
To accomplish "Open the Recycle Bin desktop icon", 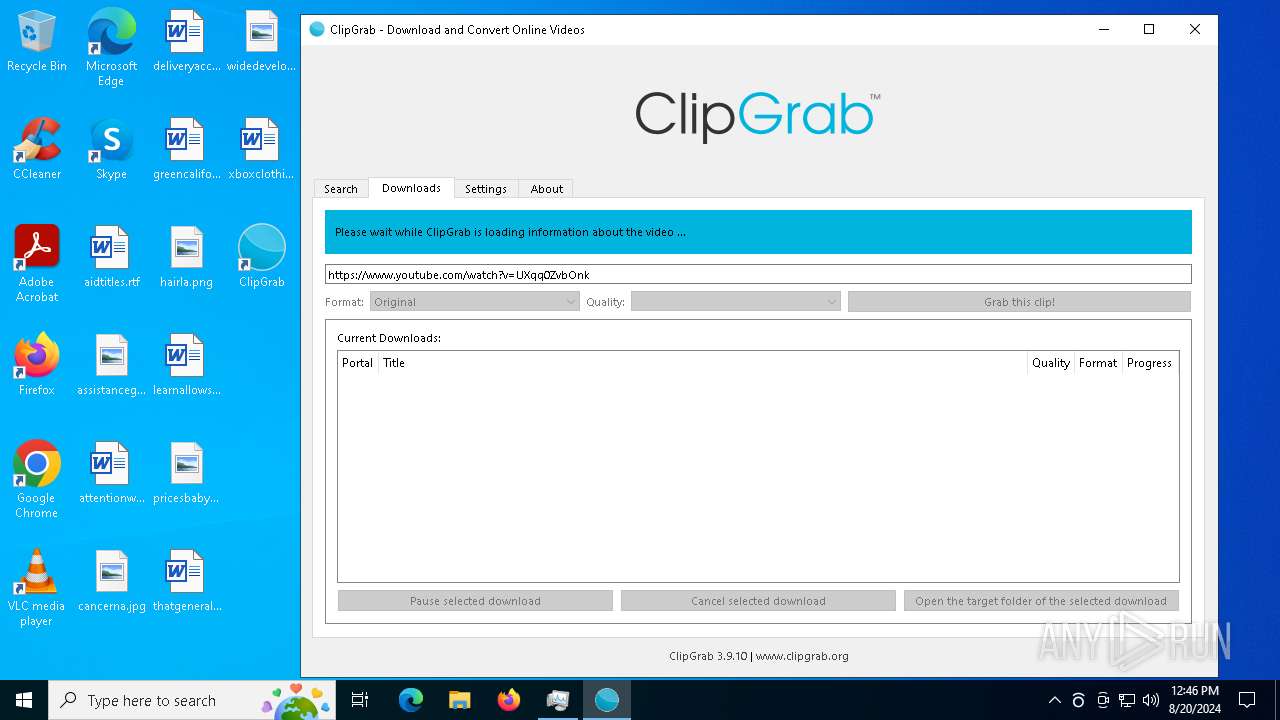I will [x=37, y=41].
